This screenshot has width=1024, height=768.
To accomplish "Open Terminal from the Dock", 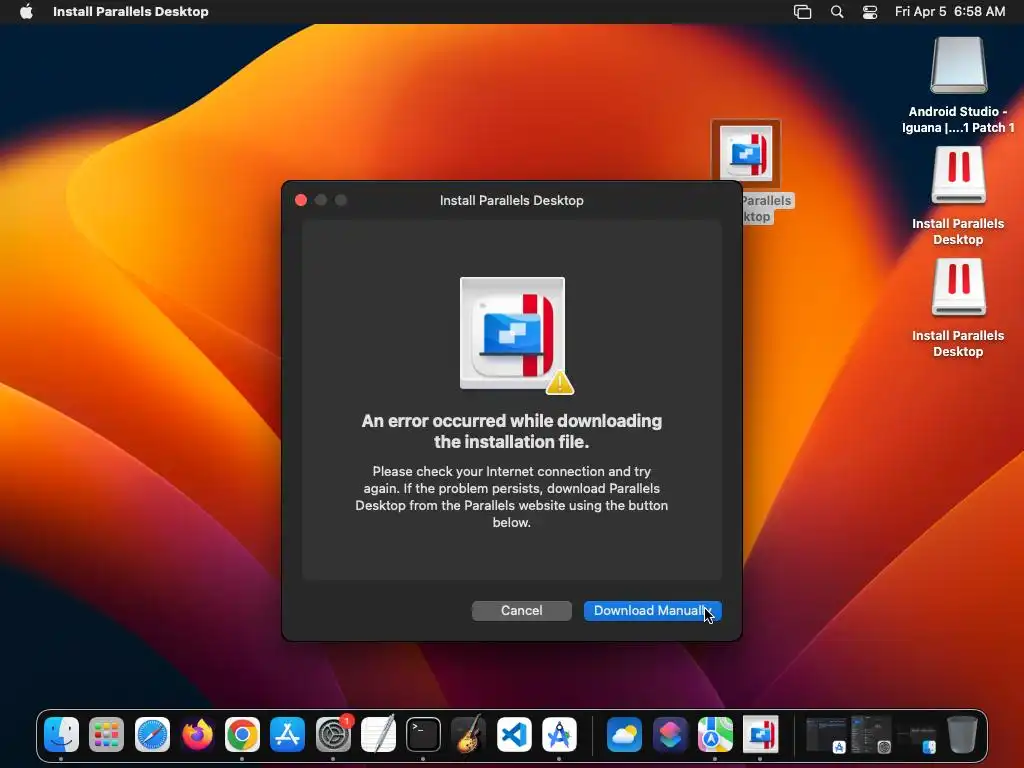I will pos(423,735).
